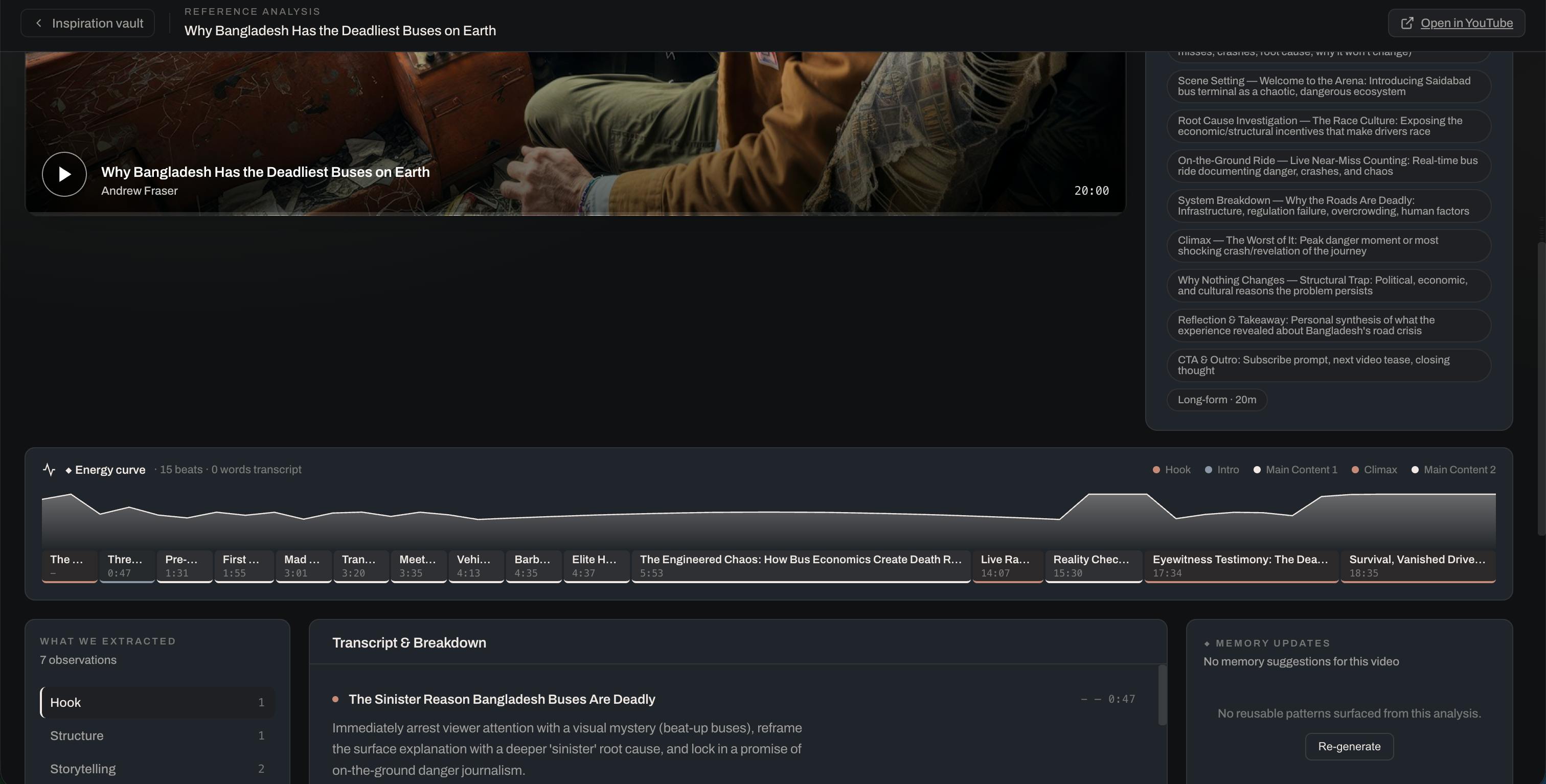The height and width of the screenshot is (784, 1546).
Task: Select the 'Live Ra...' beat at 14:07
Action: tap(1008, 566)
